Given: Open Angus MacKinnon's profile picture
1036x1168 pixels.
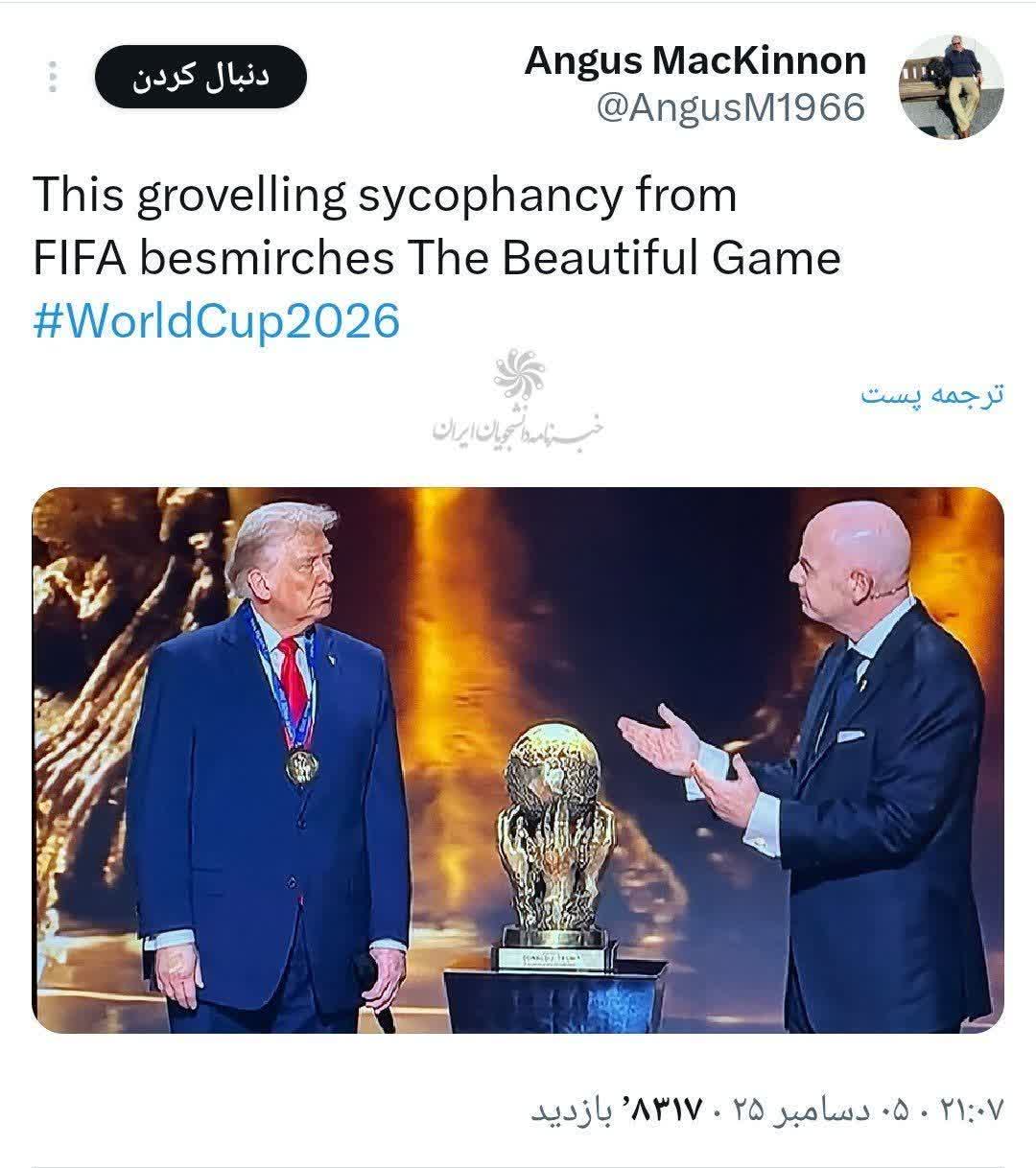Looking at the screenshot, I should (951, 87).
